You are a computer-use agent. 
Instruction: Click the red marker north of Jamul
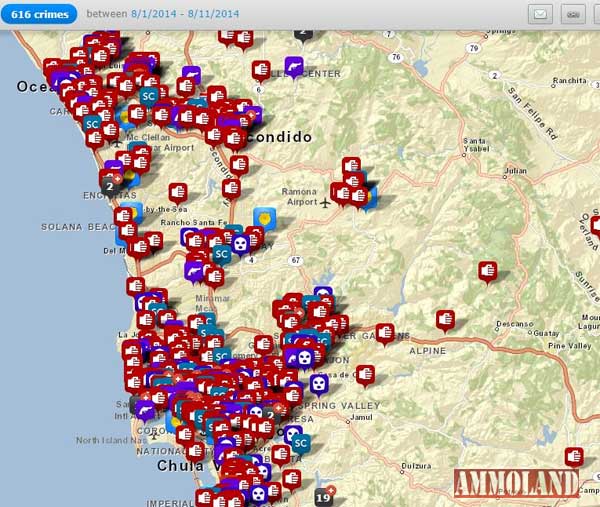point(365,374)
